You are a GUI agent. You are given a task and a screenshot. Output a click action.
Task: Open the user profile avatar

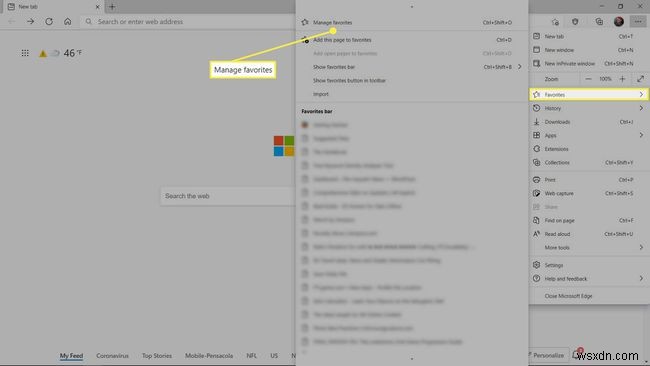click(x=619, y=22)
